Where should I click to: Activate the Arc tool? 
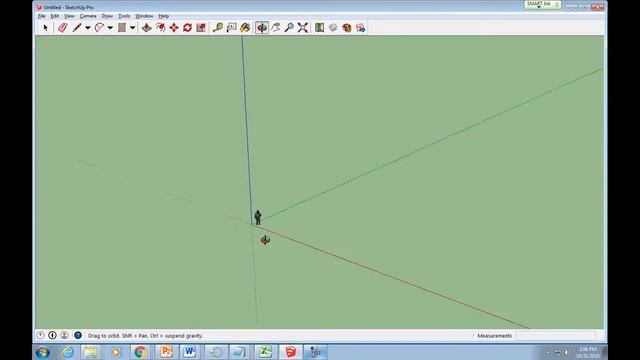tap(99, 27)
